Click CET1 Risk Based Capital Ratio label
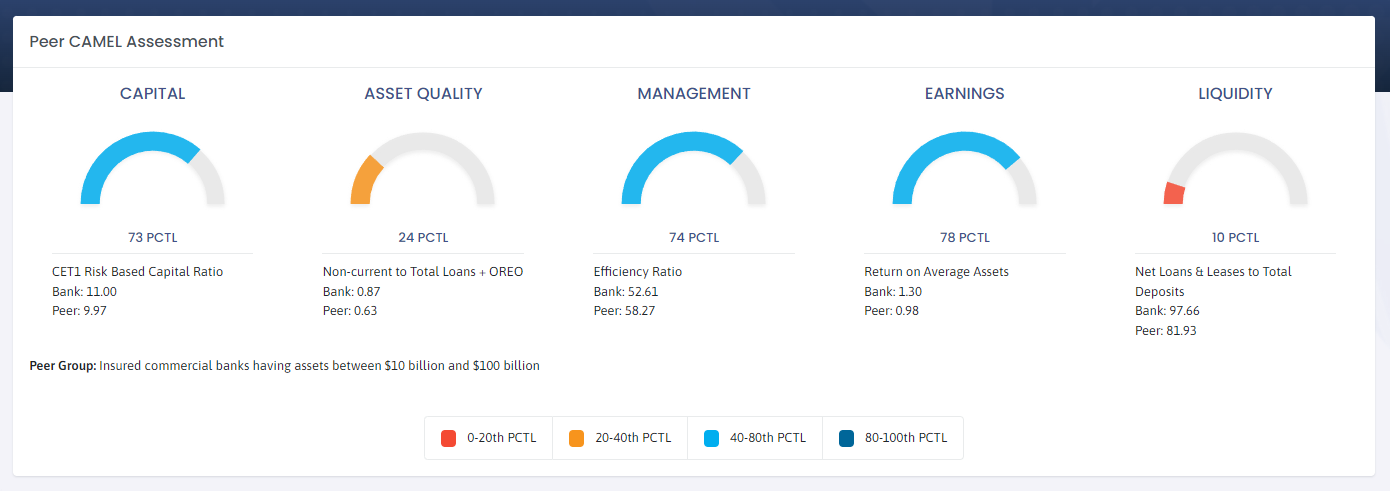The width and height of the screenshot is (1390, 491). pyautogui.click(x=137, y=272)
